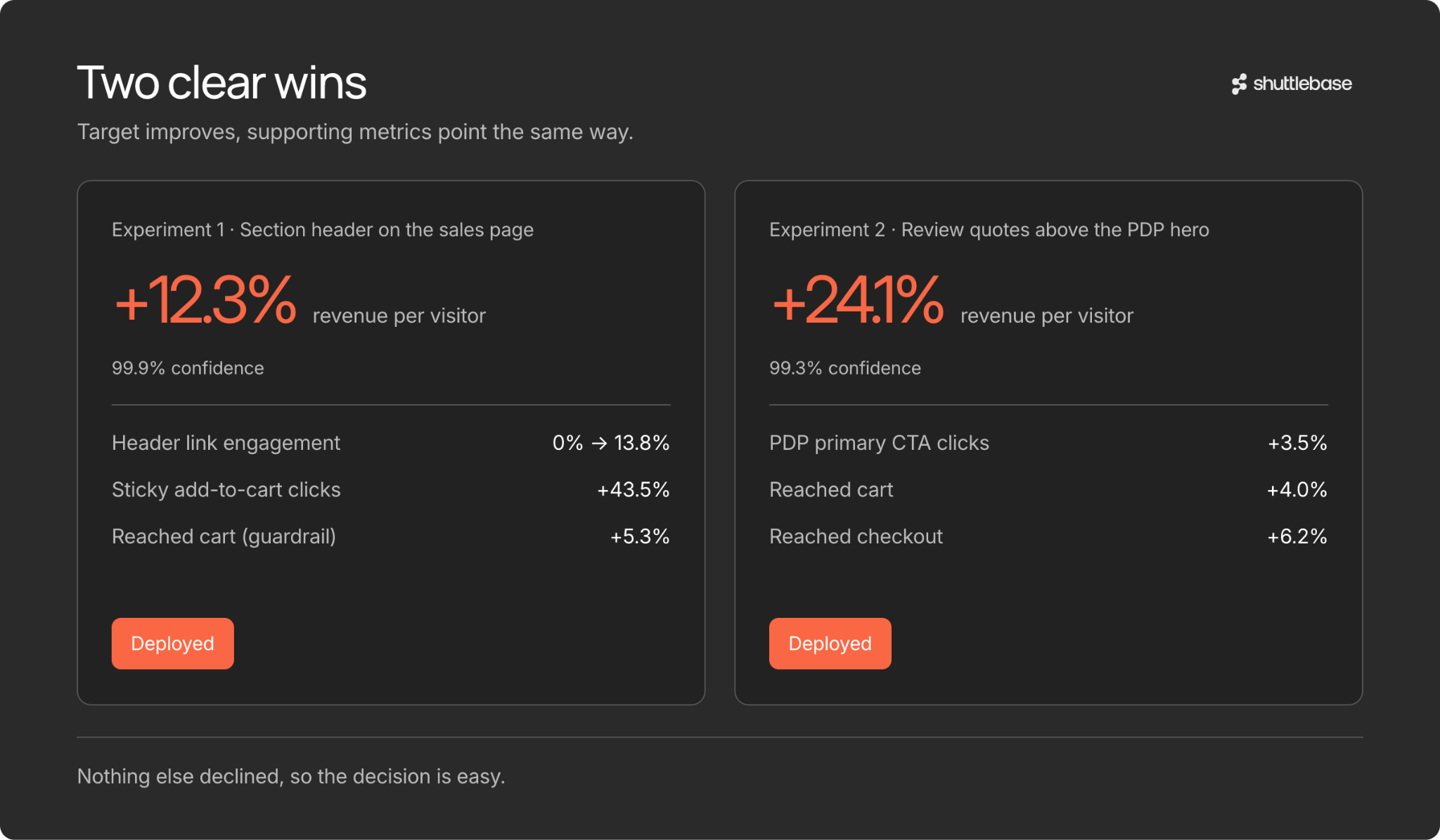The width and height of the screenshot is (1440, 840).
Task: Click the shuttlebase brand name text
Action: click(1302, 84)
